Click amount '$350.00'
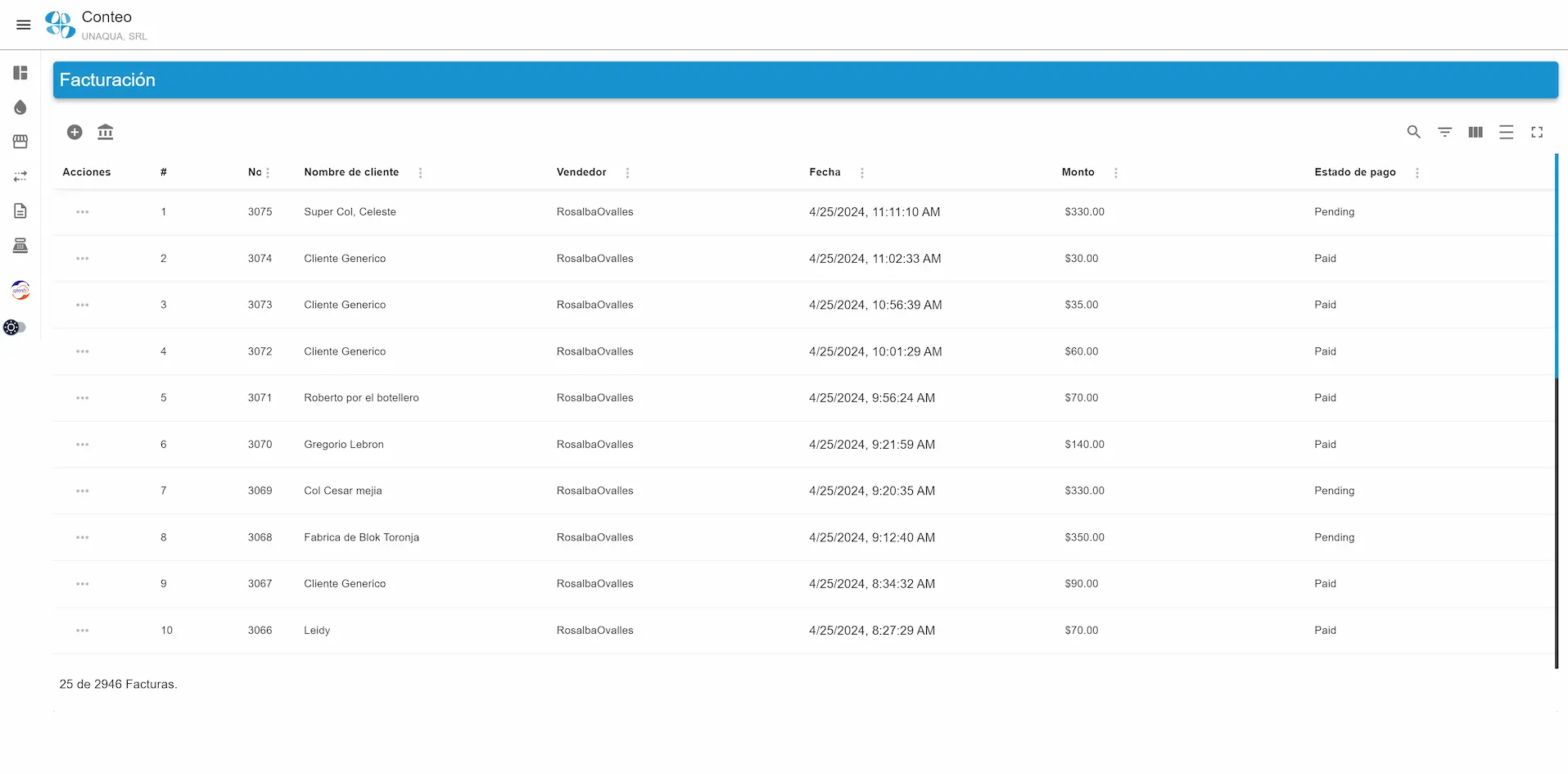Viewport: 1568px width, 774px height. tap(1084, 537)
